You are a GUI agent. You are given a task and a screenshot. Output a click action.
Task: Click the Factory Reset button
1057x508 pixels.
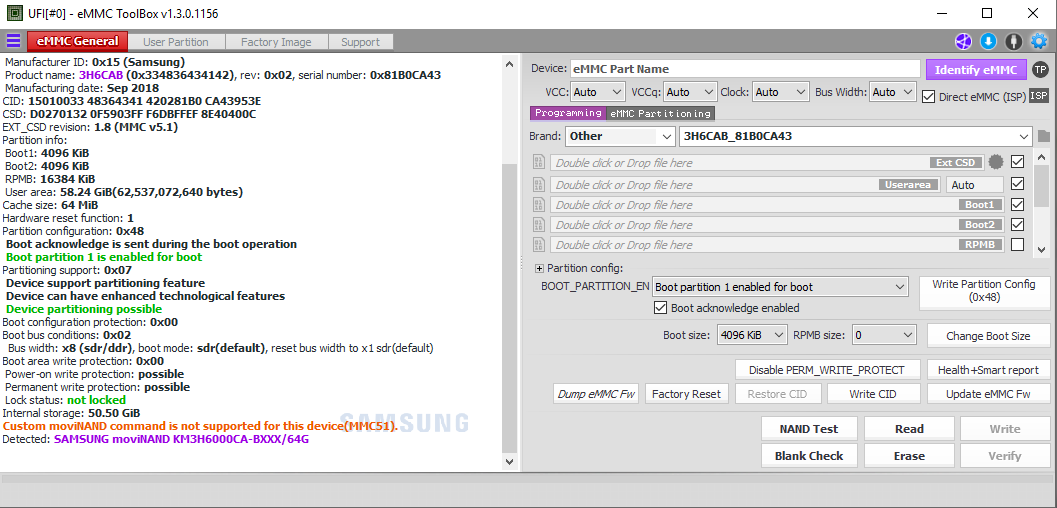pyautogui.click(x=686, y=394)
